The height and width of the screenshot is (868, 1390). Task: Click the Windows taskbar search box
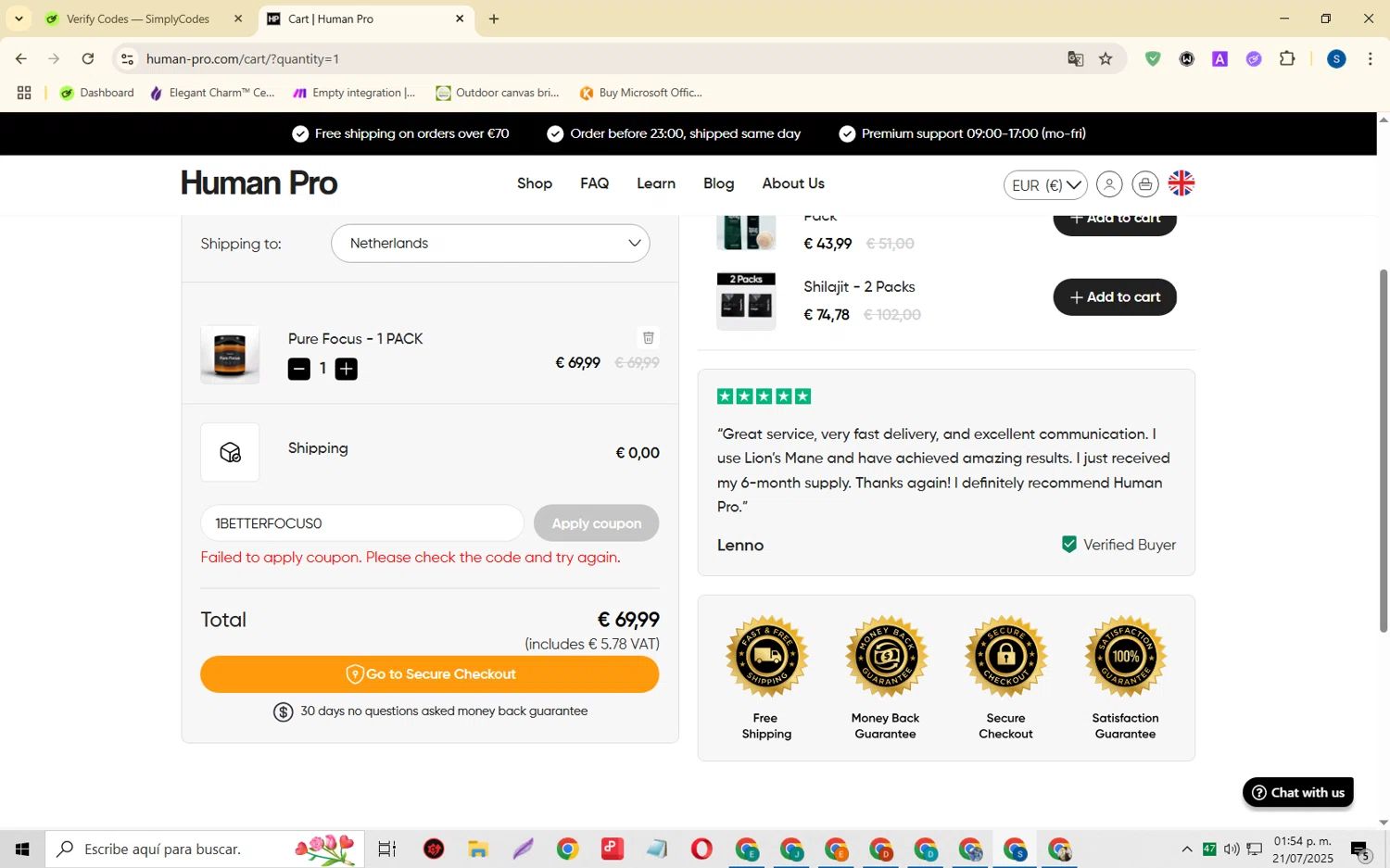pos(204,849)
